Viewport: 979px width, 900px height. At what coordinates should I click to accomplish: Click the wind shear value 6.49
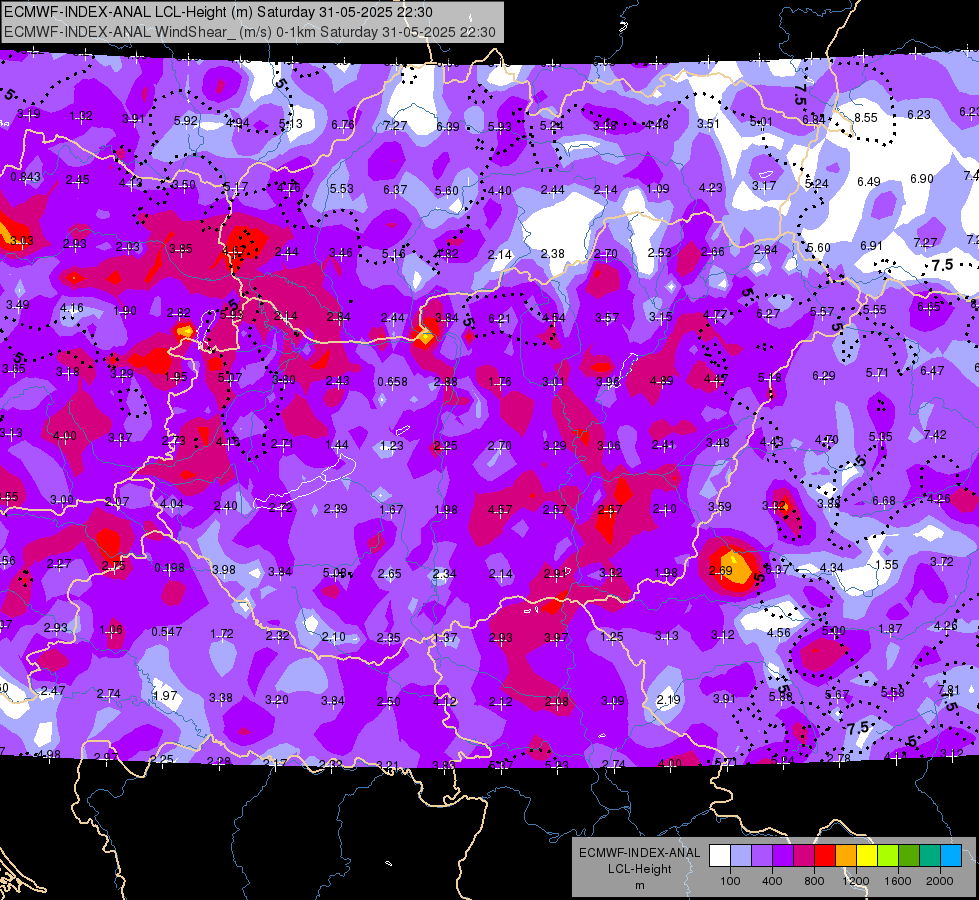coord(868,182)
